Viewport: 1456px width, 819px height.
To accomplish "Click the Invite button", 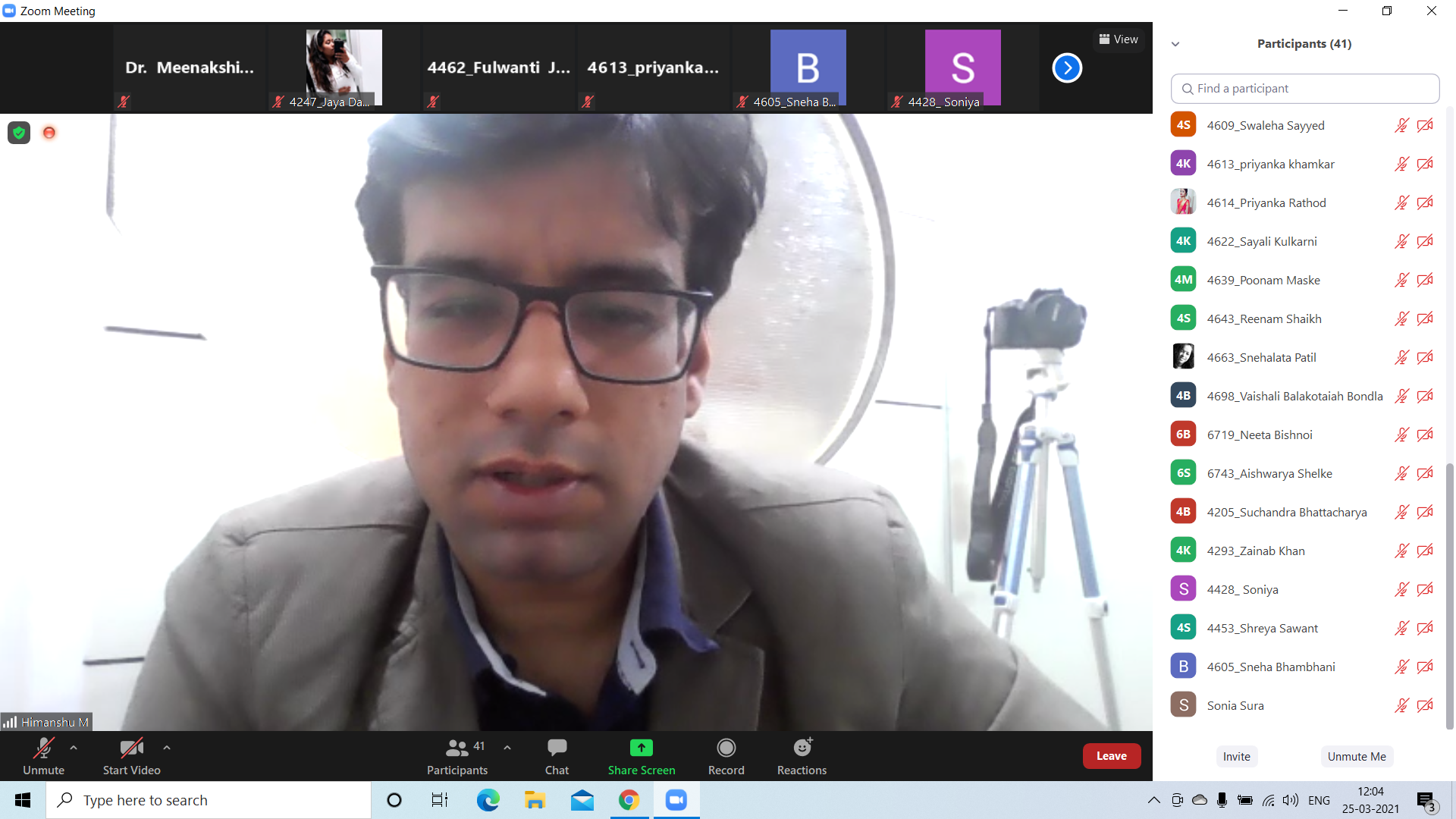I will pyautogui.click(x=1236, y=756).
